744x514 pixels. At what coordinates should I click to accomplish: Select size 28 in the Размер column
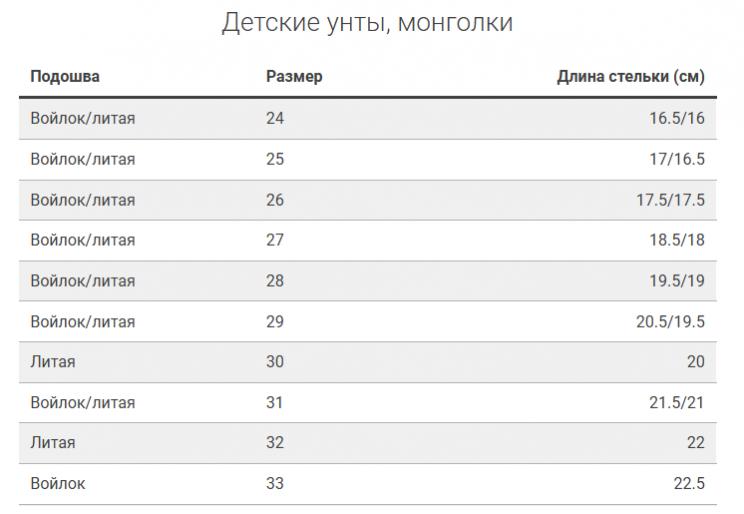(275, 281)
